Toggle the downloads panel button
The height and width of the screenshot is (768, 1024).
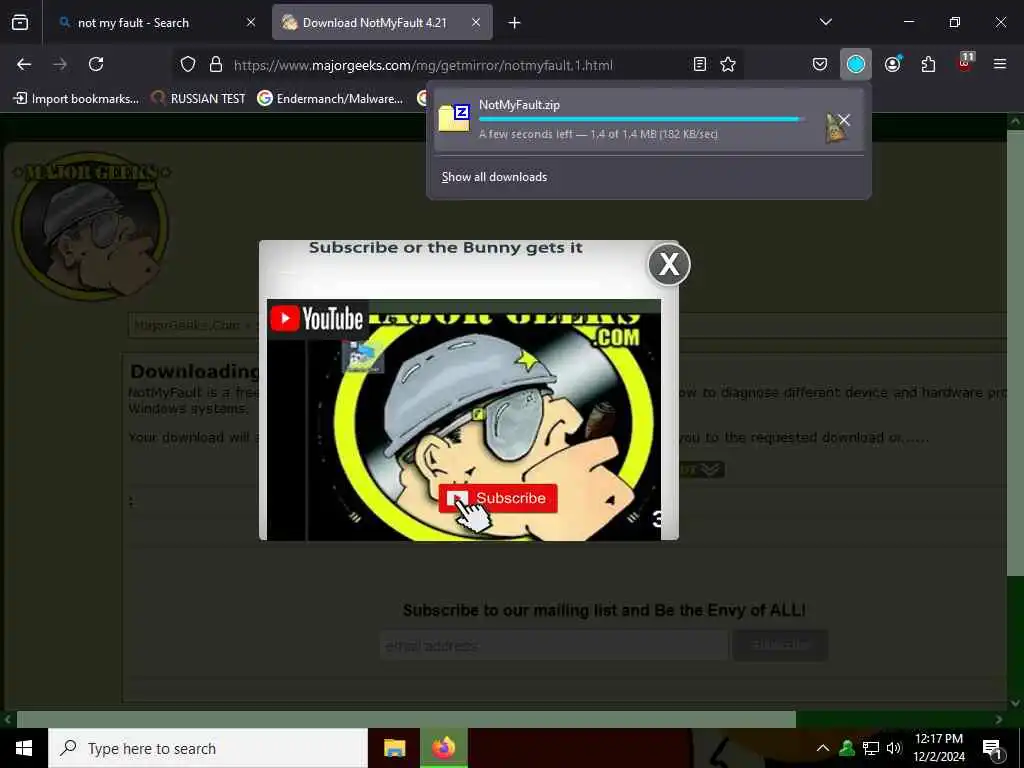coord(856,64)
